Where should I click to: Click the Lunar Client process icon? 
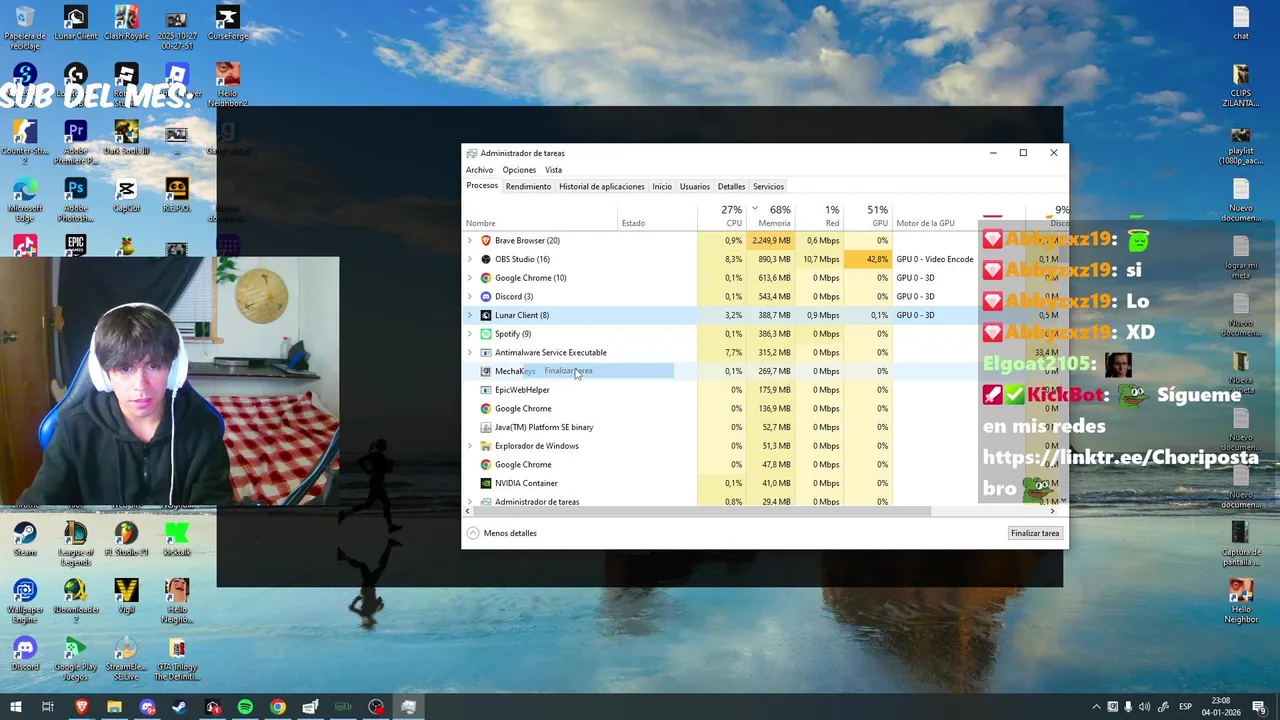tap(486, 315)
